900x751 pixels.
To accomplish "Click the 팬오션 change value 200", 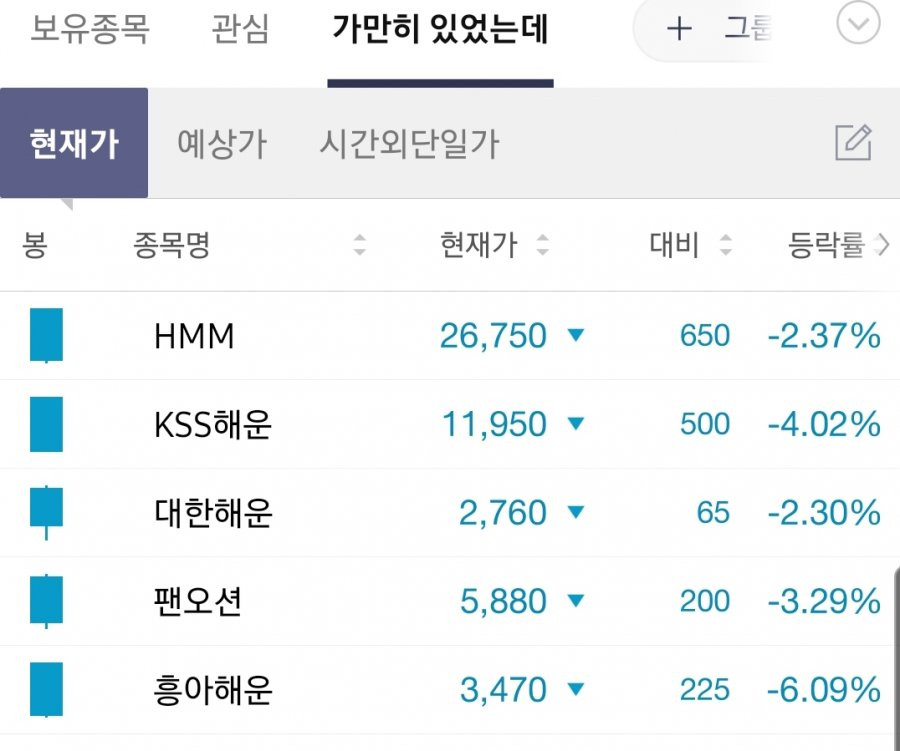I will click(x=705, y=601).
